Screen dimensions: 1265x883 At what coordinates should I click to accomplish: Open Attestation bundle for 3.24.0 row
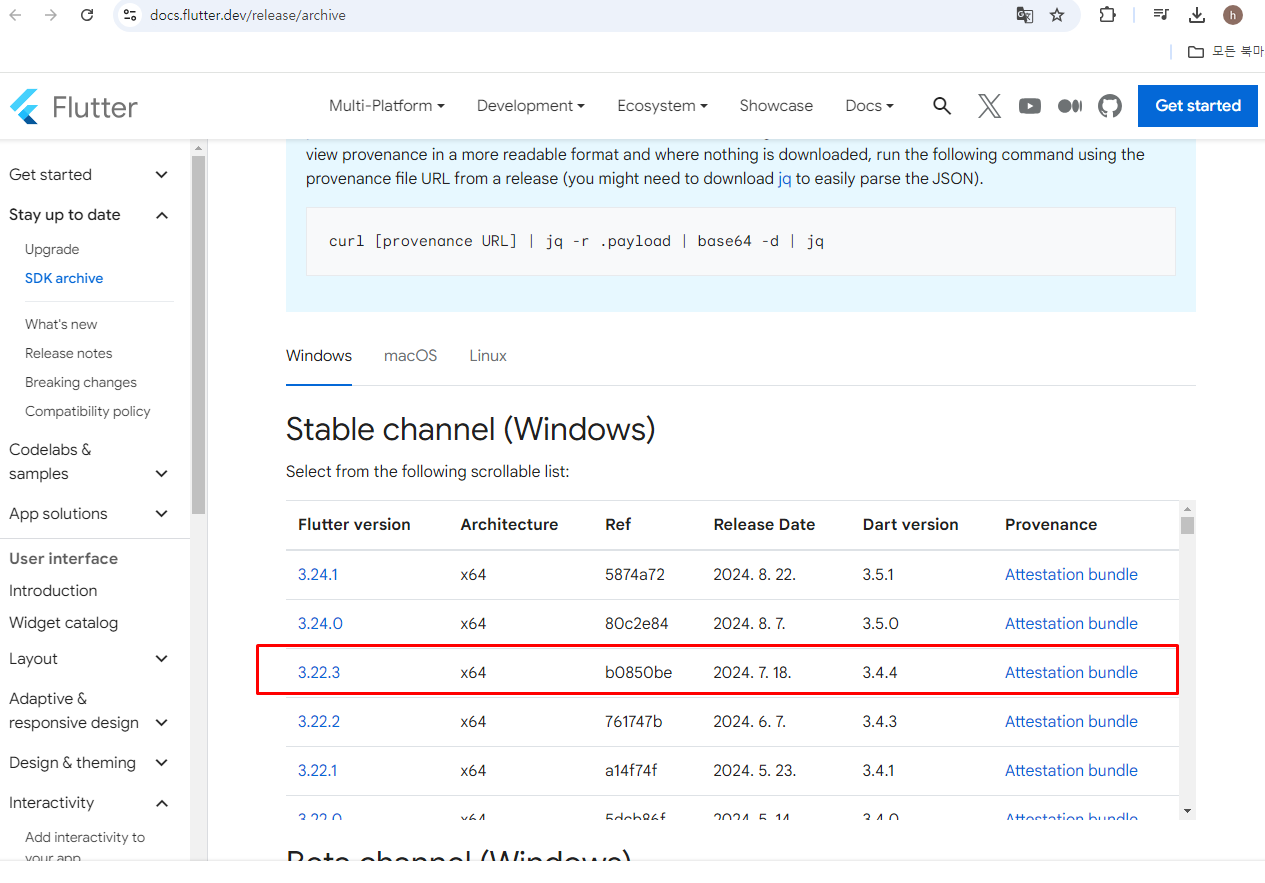coord(1071,624)
